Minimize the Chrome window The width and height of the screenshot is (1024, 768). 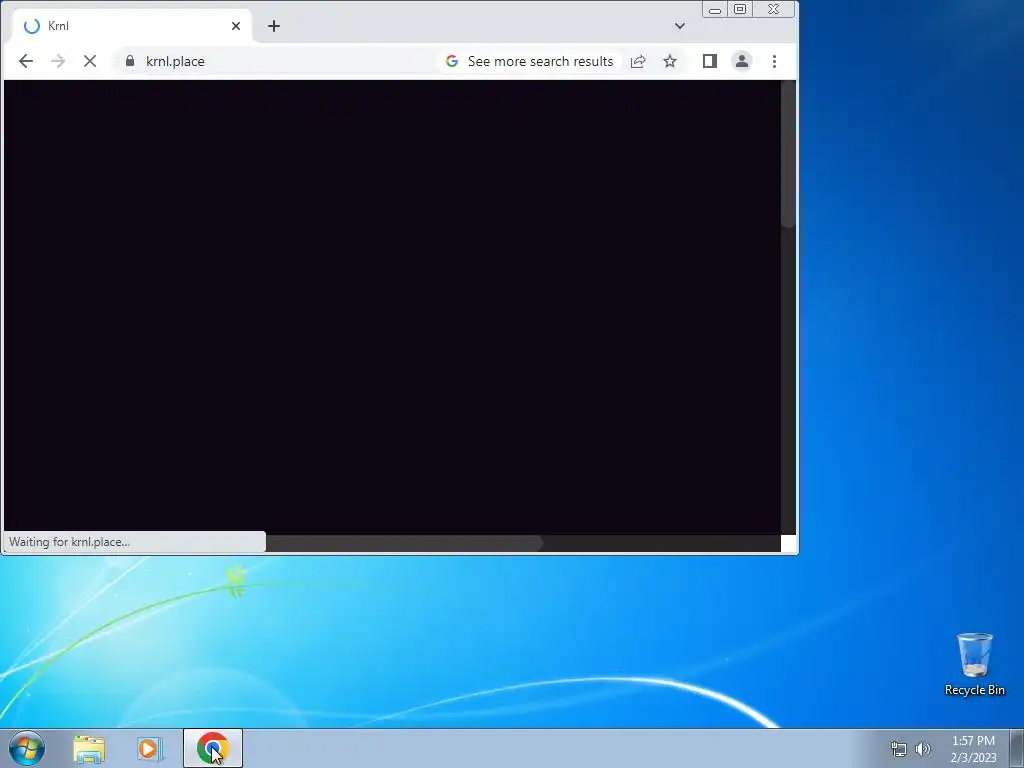(x=715, y=10)
